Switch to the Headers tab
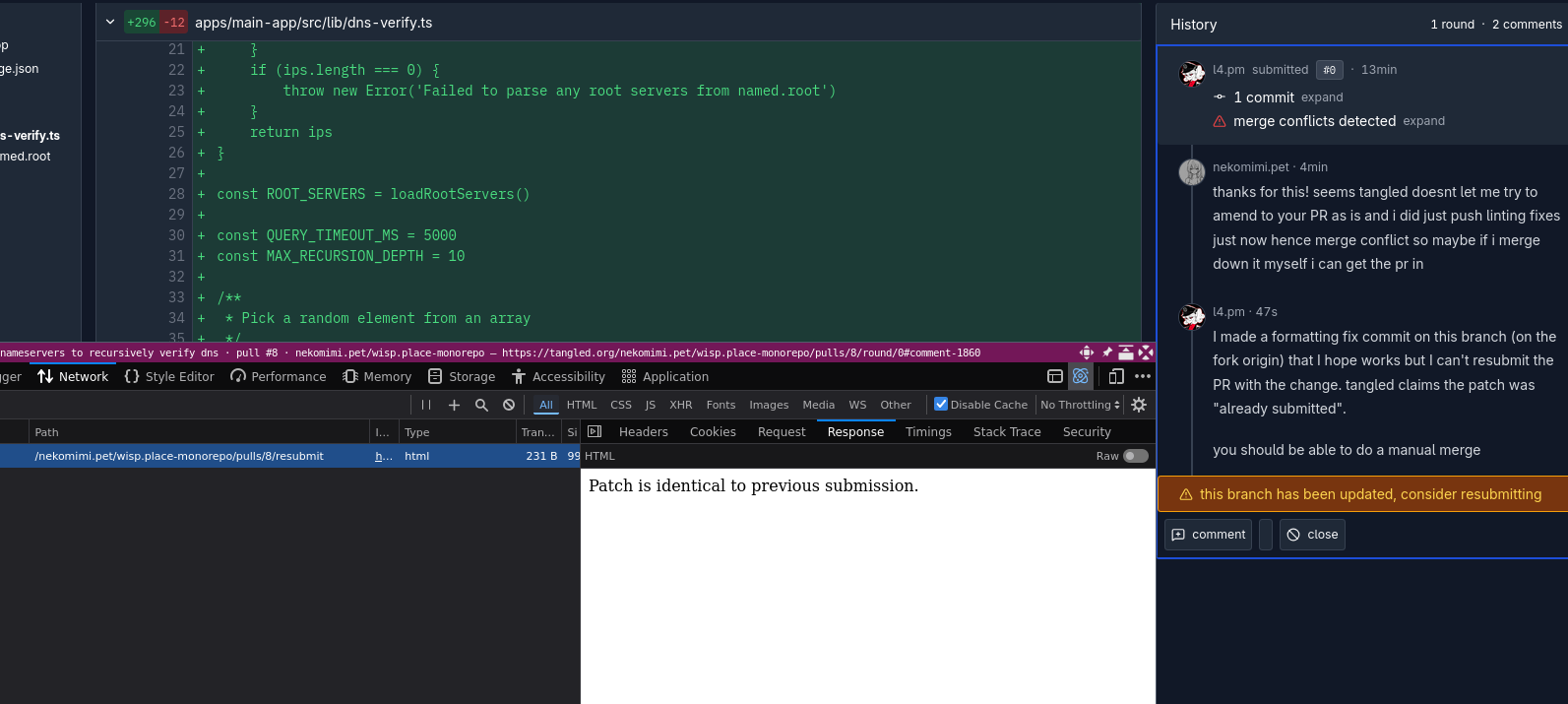The width and height of the screenshot is (1568, 704). click(x=643, y=431)
